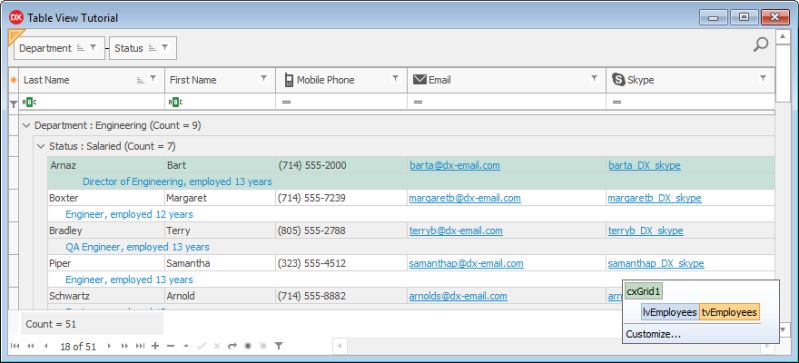Click the vertical scrollbar up arrow

click(x=783, y=37)
